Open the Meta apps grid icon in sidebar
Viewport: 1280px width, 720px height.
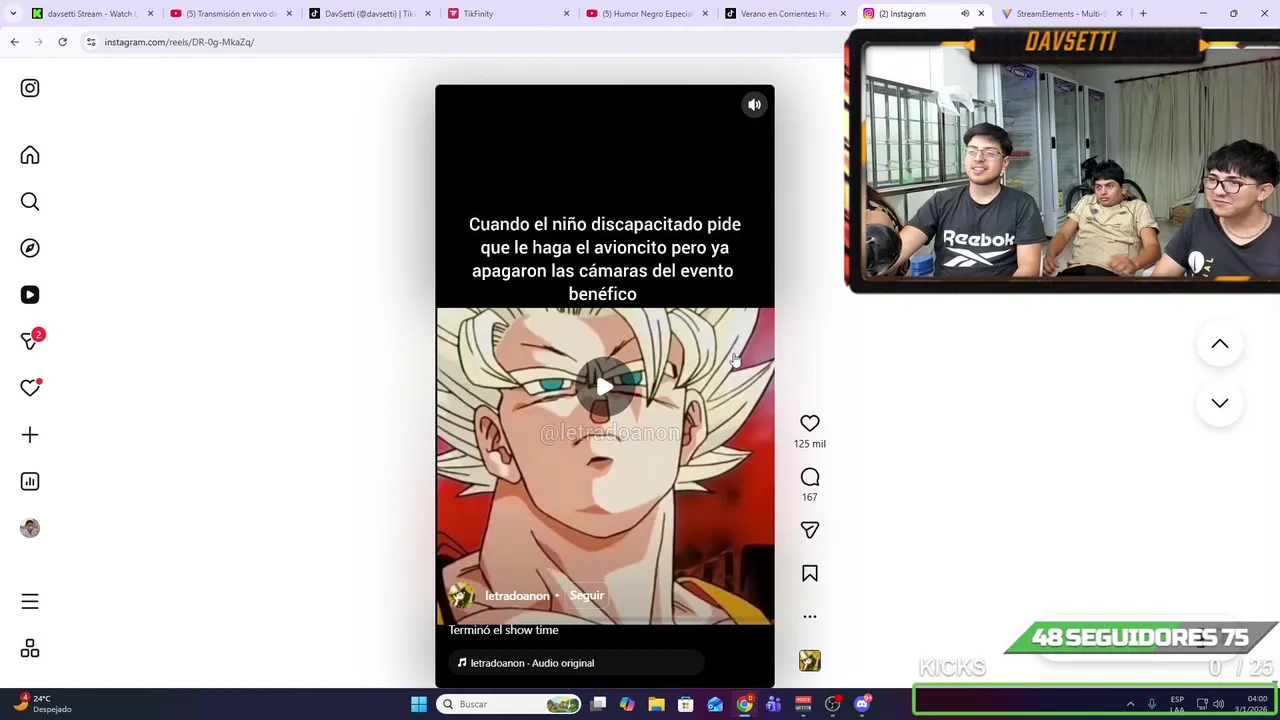(30, 649)
